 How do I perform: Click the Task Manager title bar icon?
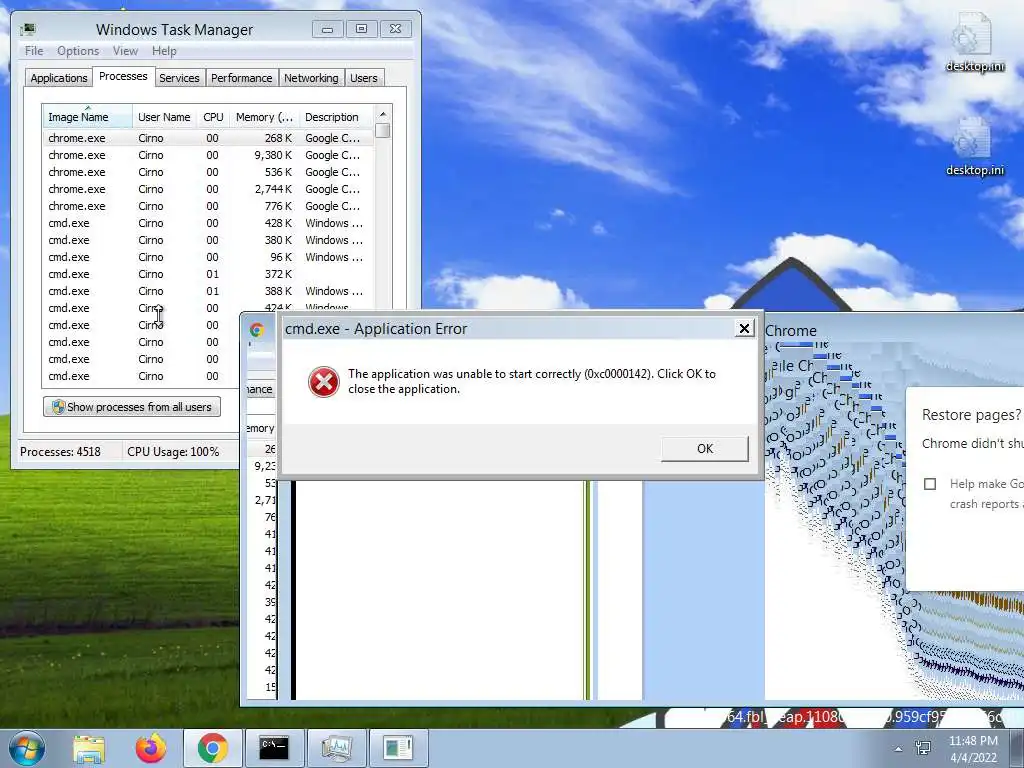pos(28,29)
